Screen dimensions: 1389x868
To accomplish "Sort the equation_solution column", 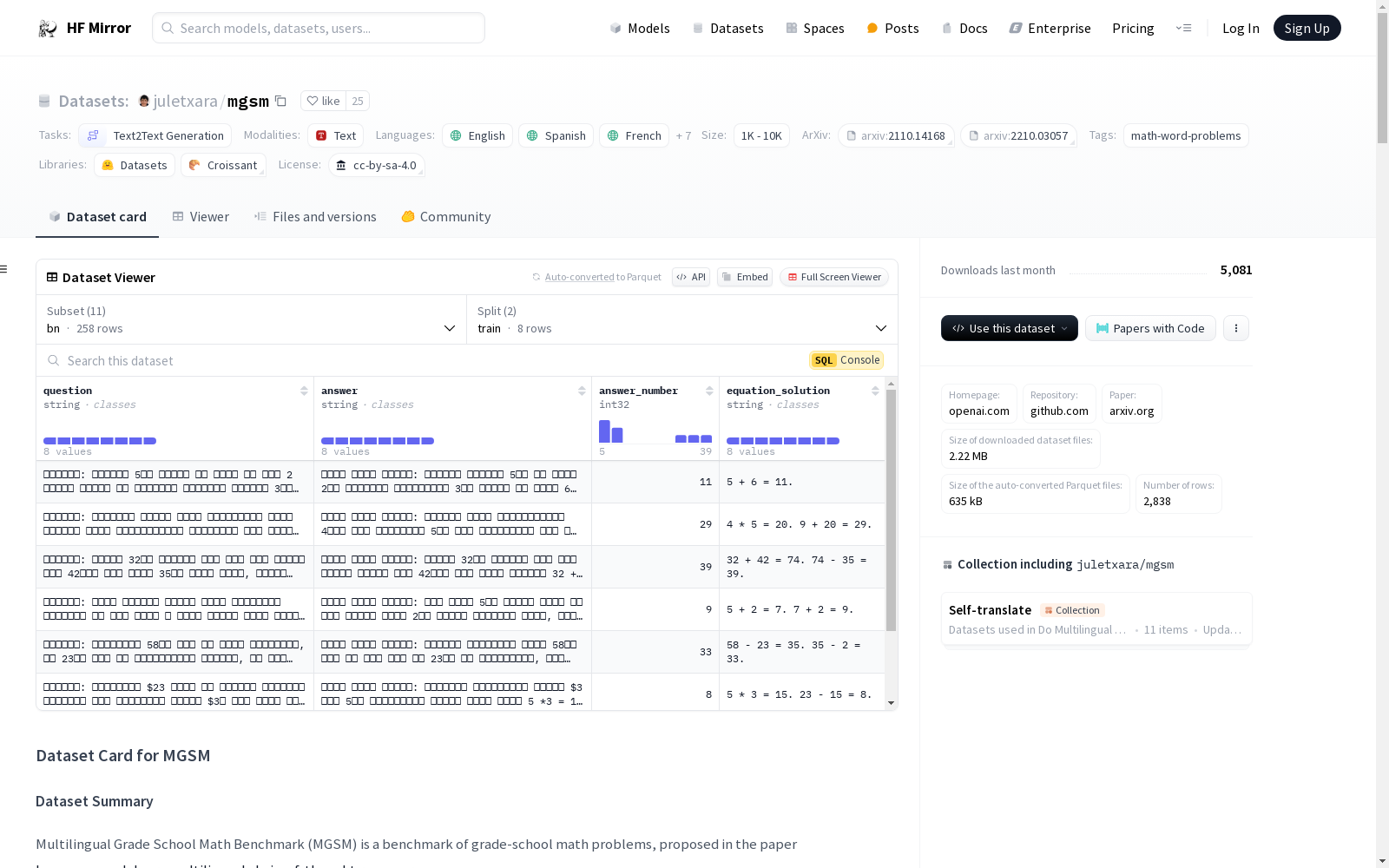I will pyautogui.click(x=875, y=391).
